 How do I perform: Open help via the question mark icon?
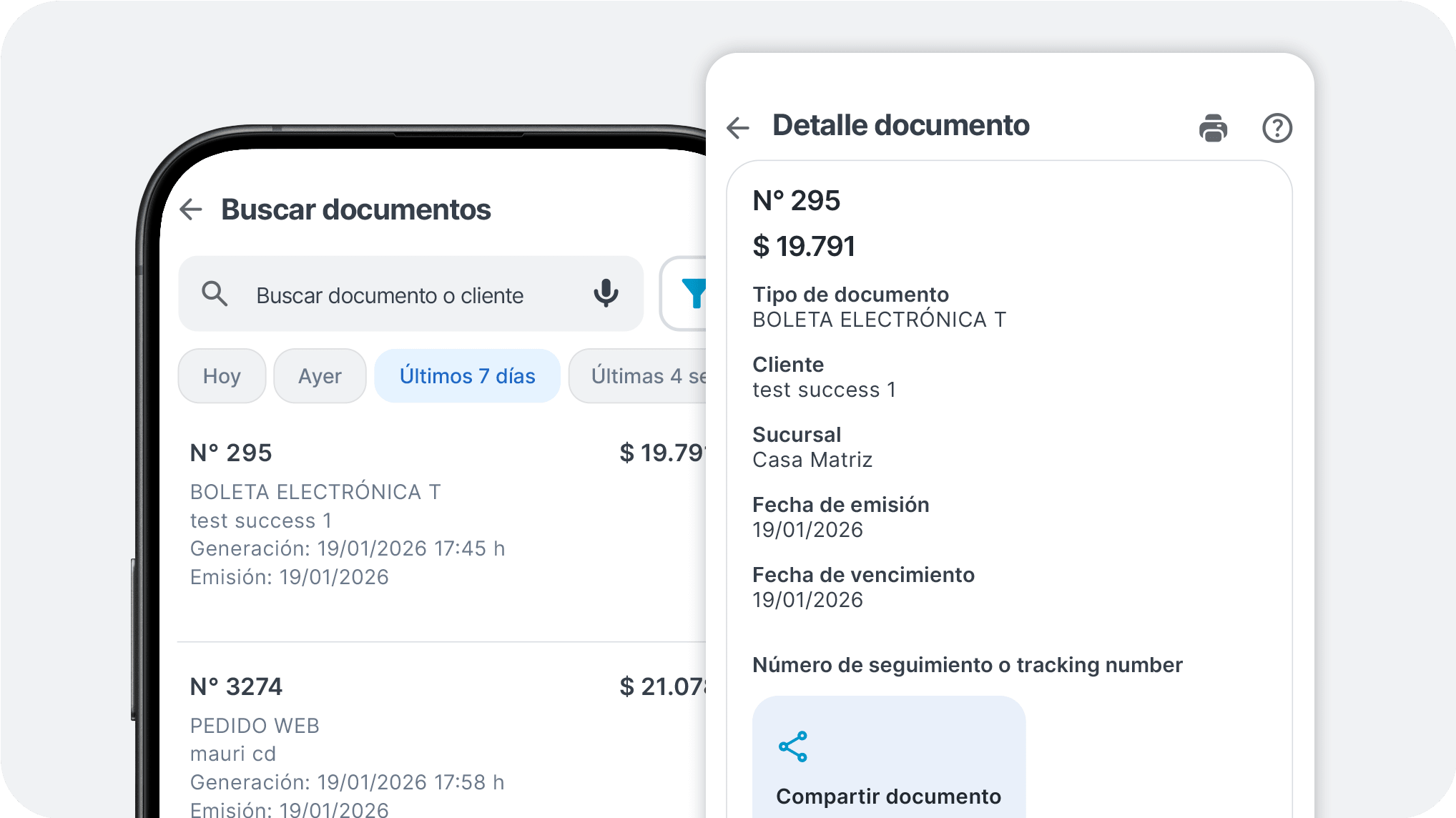click(1277, 127)
